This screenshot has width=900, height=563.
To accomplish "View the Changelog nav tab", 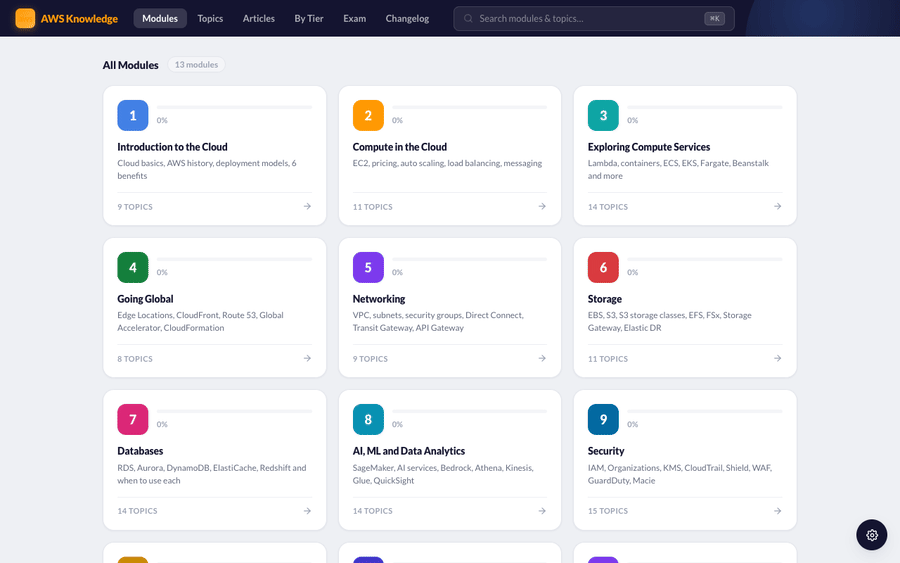I will pos(408,18).
